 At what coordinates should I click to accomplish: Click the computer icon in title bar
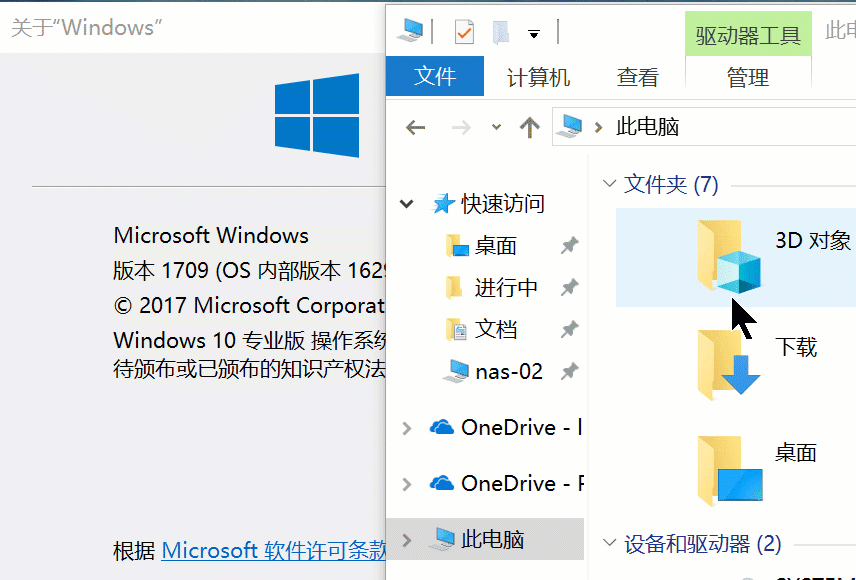(410, 31)
